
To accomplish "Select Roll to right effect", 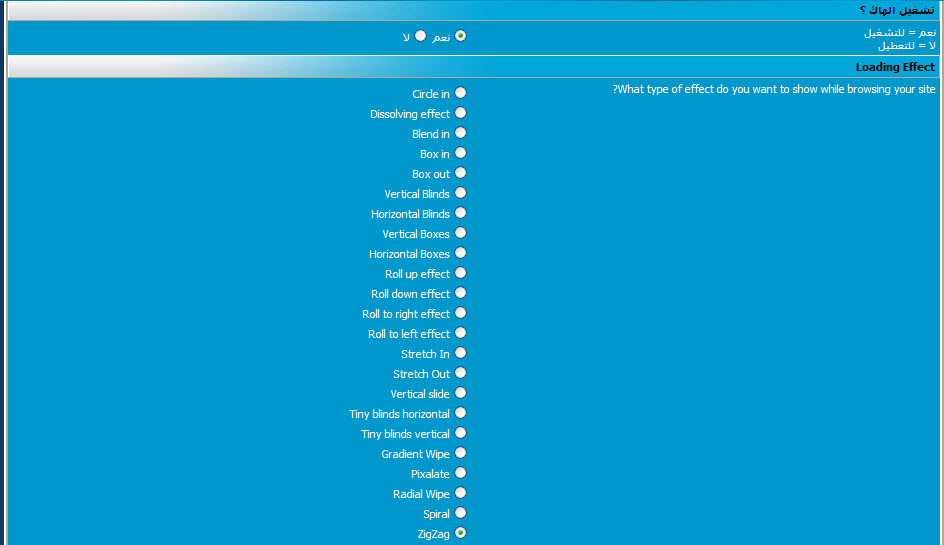I will 460,313.
